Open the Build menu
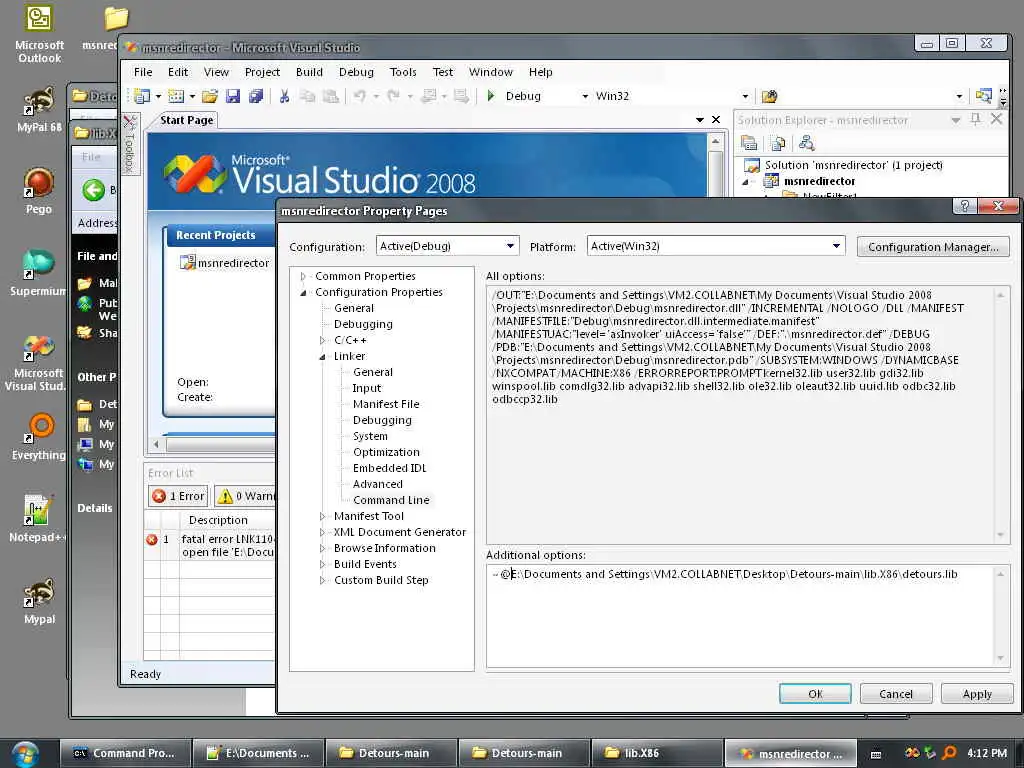This screenshot has width=1024, height=768. 309,72
